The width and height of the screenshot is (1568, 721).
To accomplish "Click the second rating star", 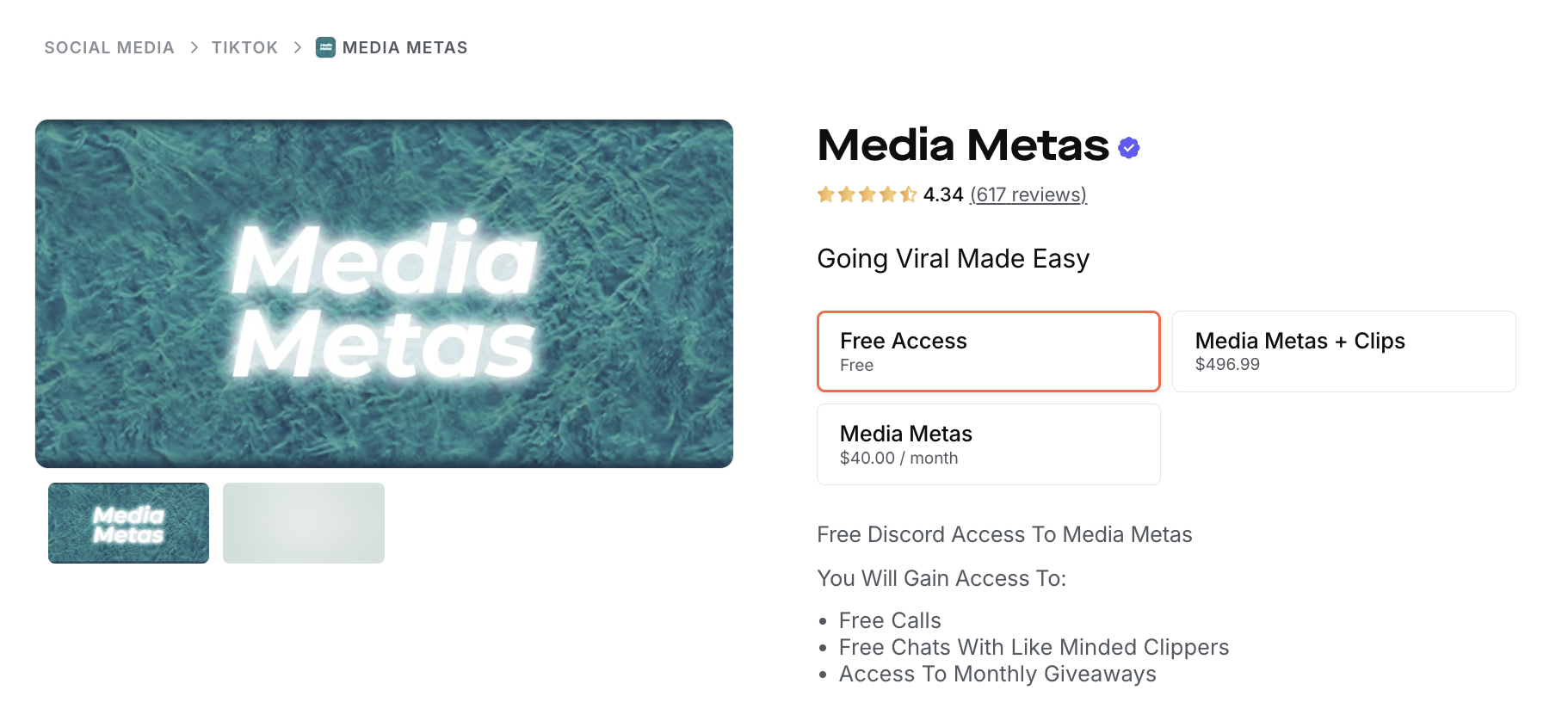I will coord(845,194).
